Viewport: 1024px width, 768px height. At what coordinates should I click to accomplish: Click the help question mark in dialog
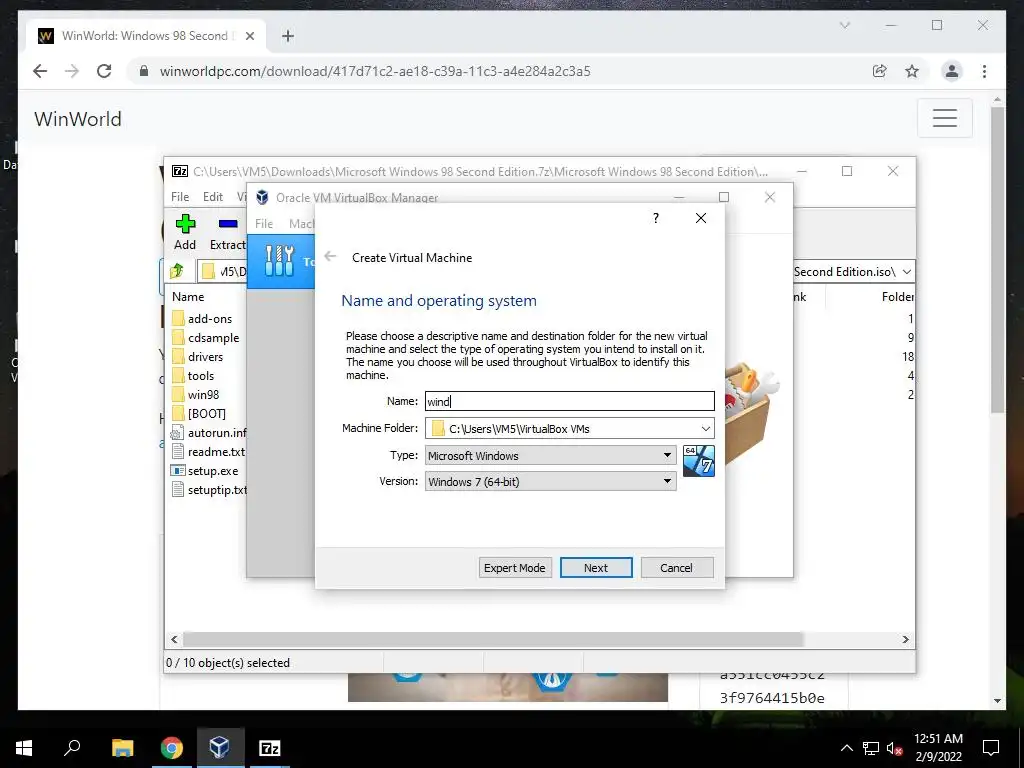click(656, 218)
